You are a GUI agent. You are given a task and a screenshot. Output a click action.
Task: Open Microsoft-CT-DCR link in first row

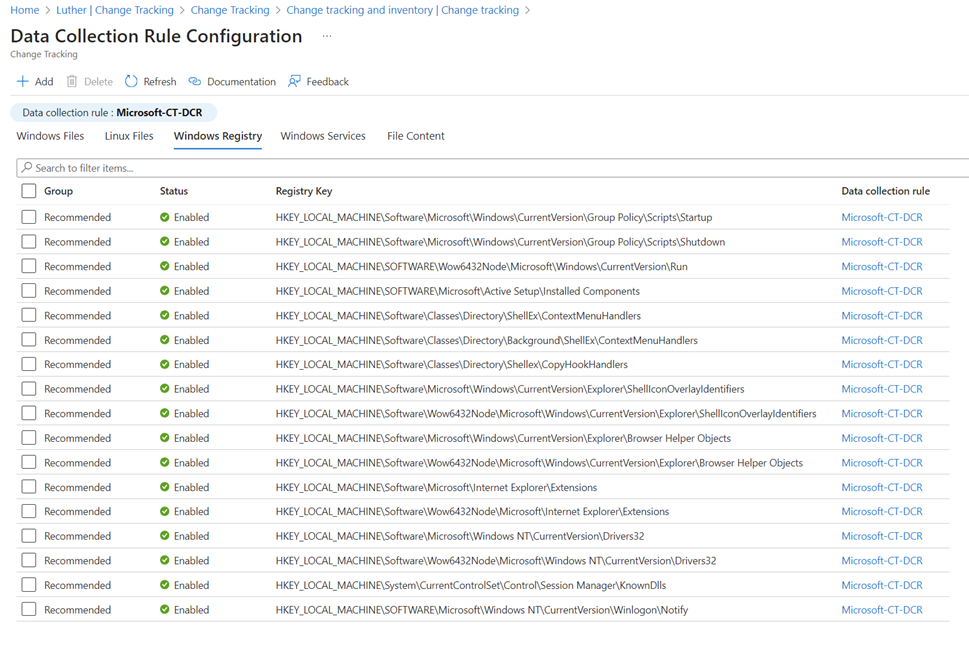pyautogui.click(x=881, y=217)
